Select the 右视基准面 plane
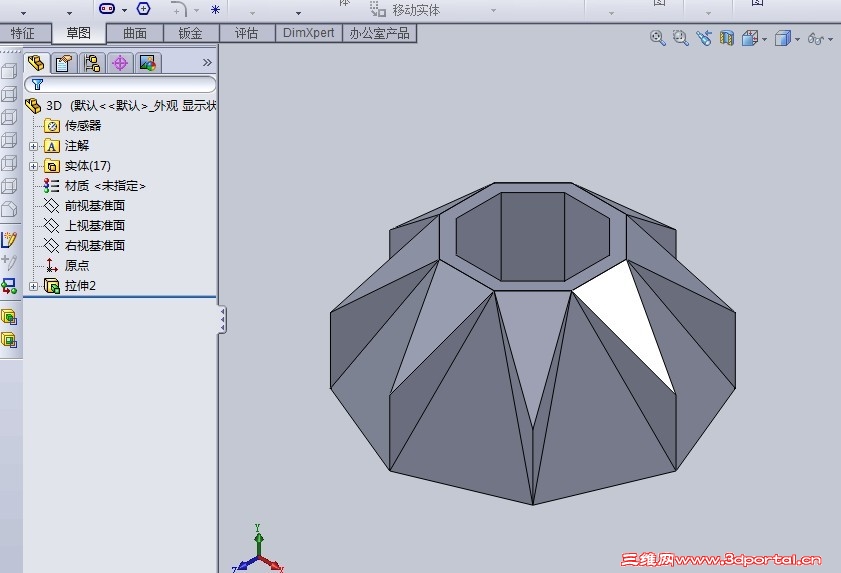This screenshot has height=573, width=841. (85, 245)
